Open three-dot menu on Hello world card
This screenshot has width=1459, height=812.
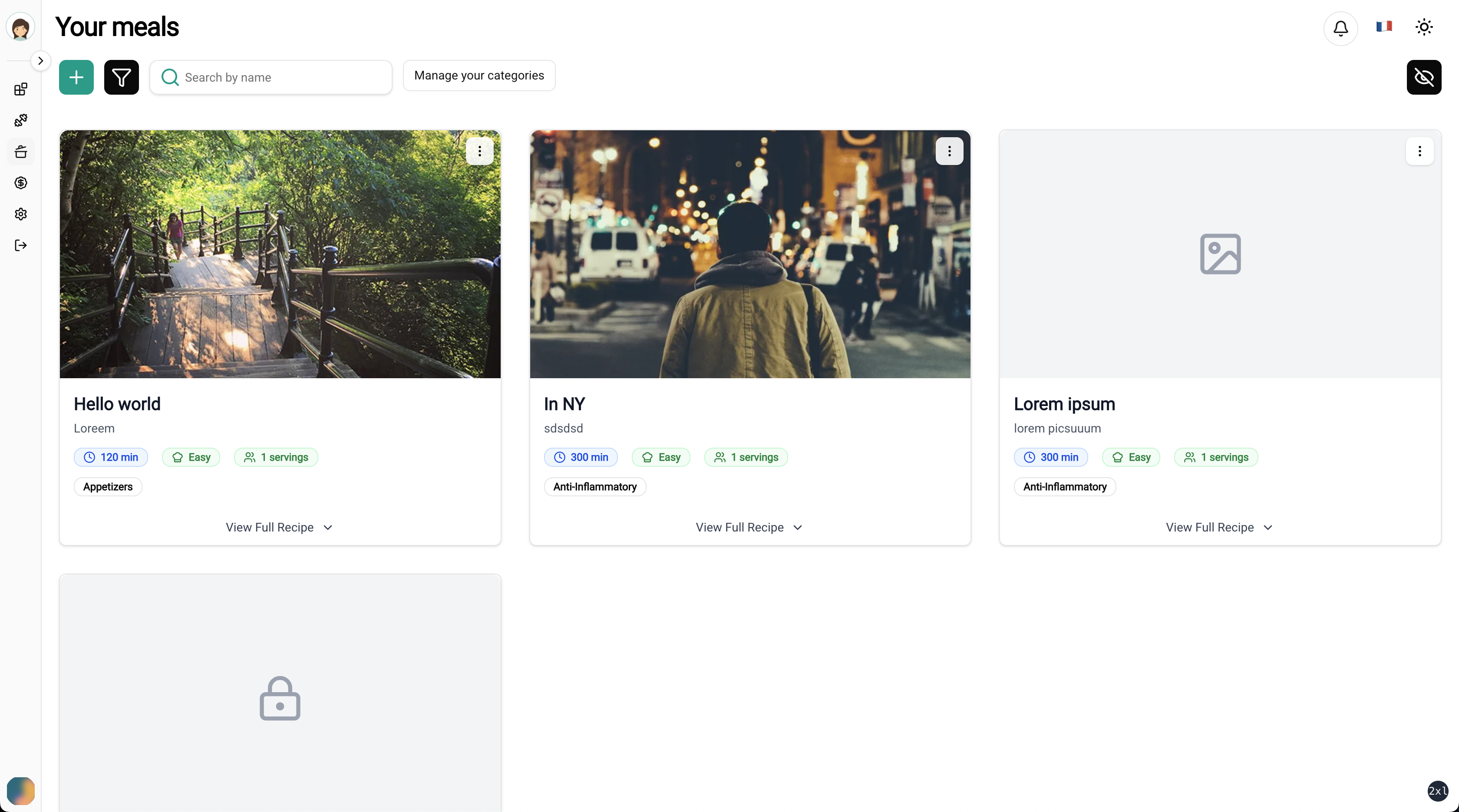point(479,151)
